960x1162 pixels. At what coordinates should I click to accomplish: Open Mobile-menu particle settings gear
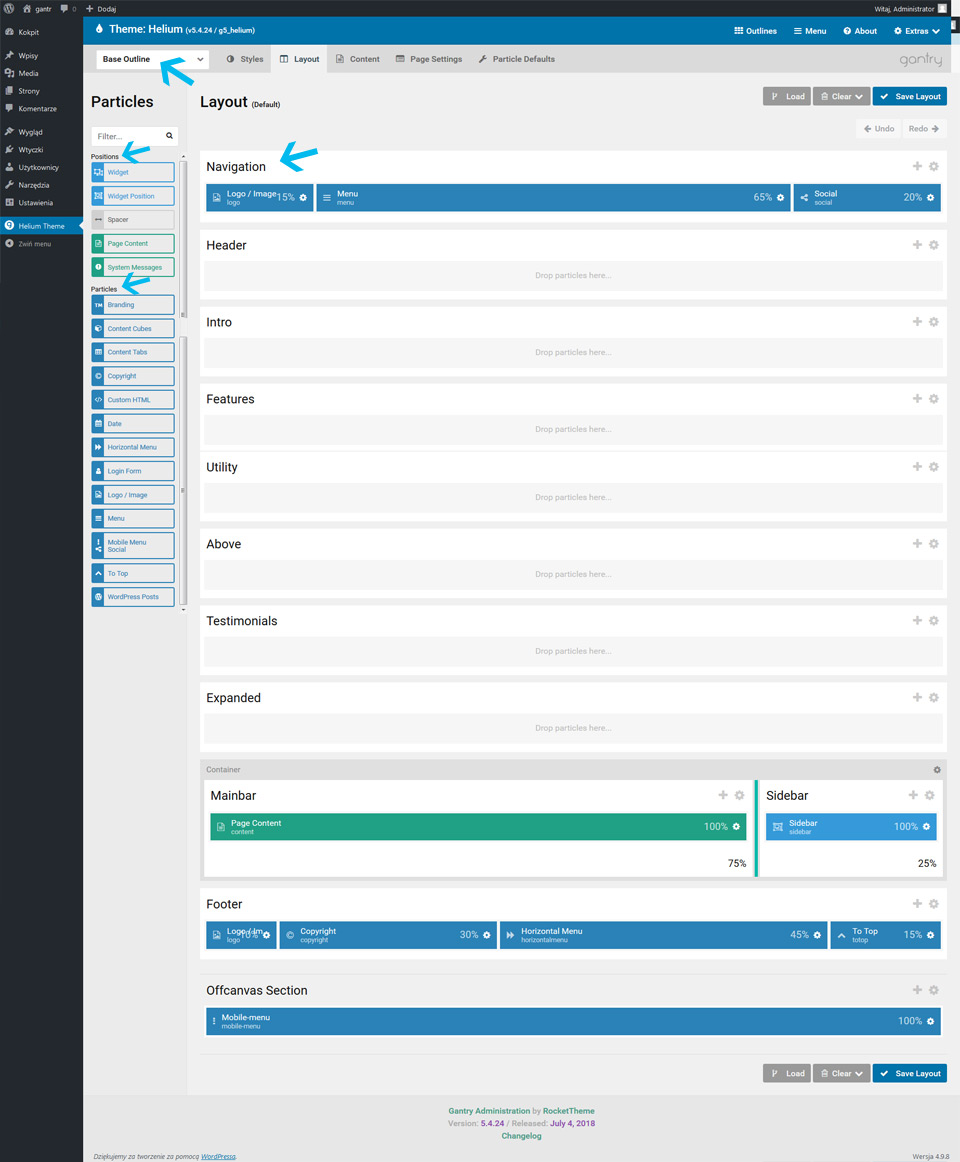930,1022
